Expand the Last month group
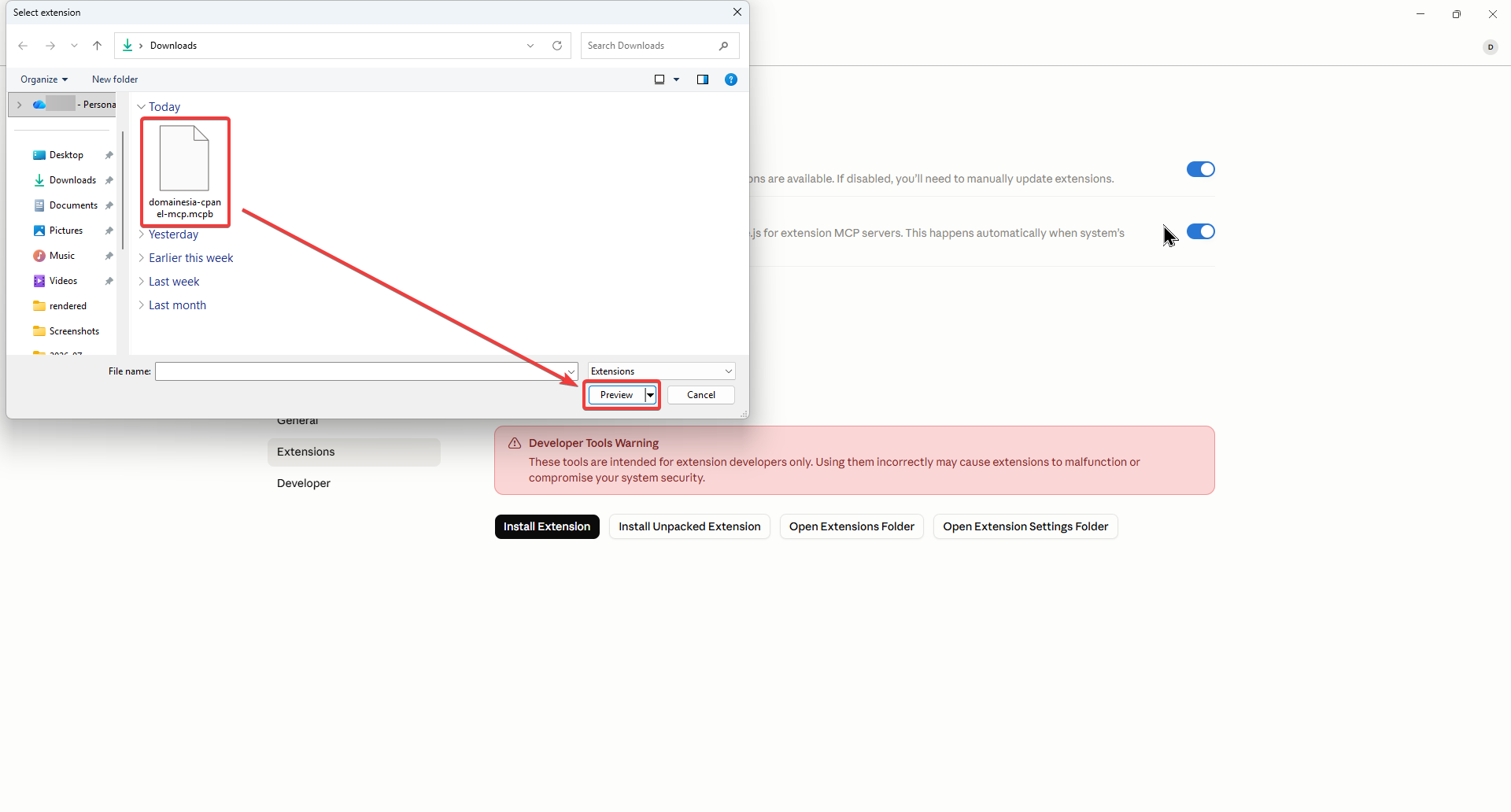 (142, 305)
